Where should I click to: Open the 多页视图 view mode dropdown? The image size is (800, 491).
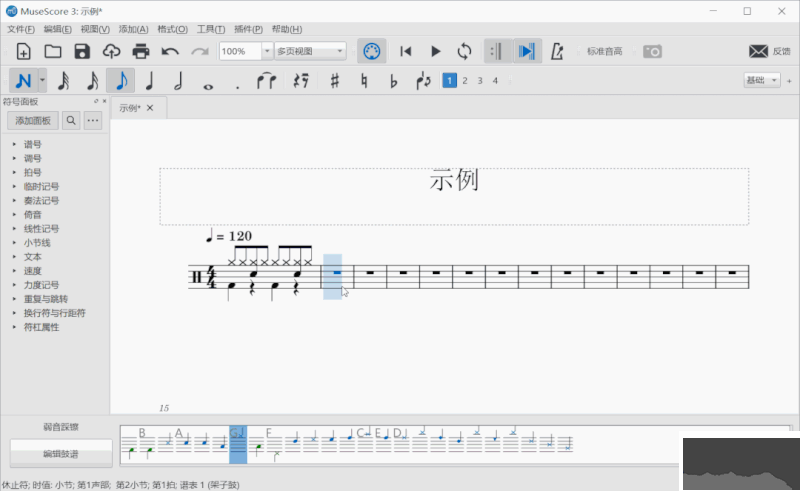click(x=340, y=51)
